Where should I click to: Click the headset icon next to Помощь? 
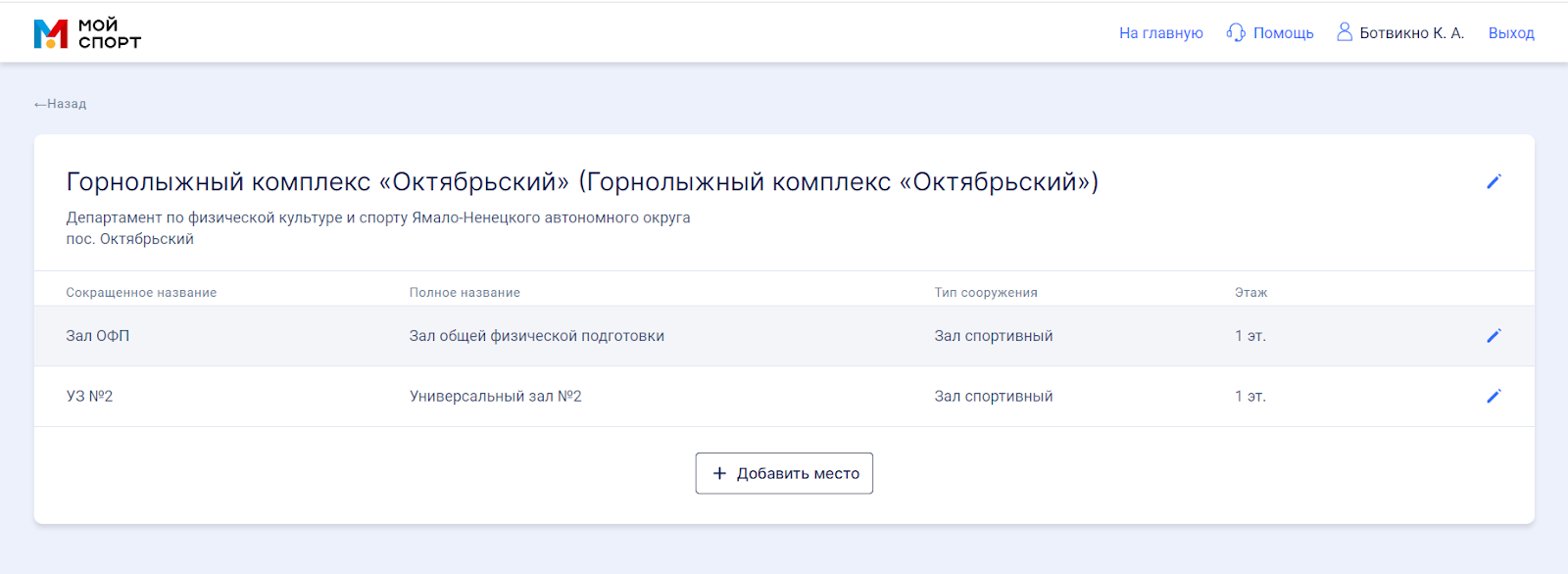[x=1236, y=32]
